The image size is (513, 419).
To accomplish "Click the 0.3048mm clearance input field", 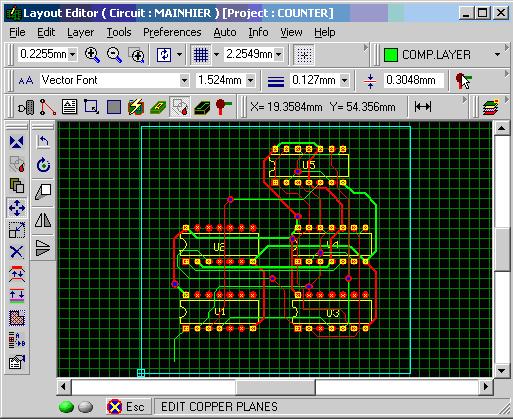I will 413,80.
